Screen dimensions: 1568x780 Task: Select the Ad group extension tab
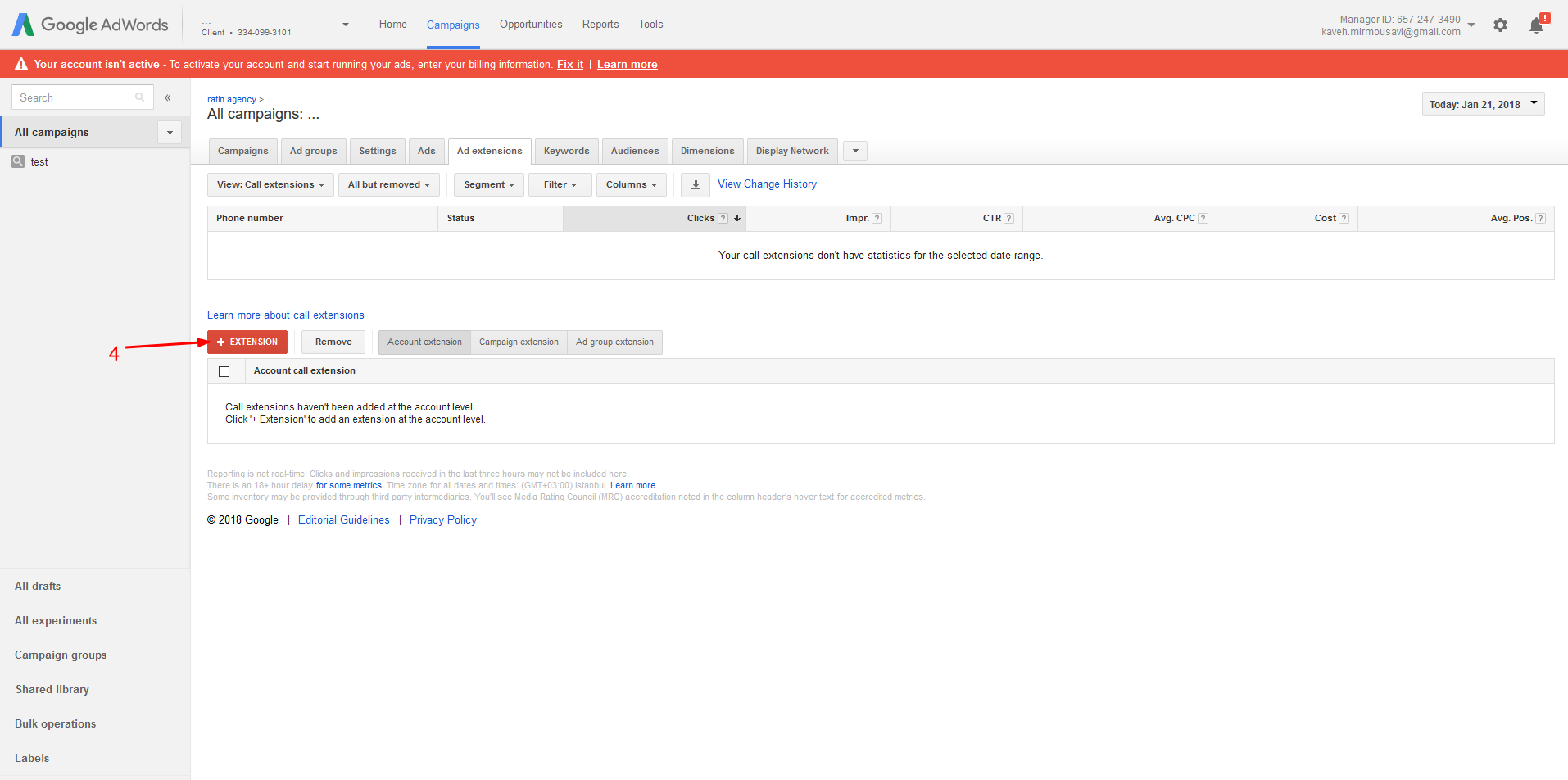pos(614,342)
